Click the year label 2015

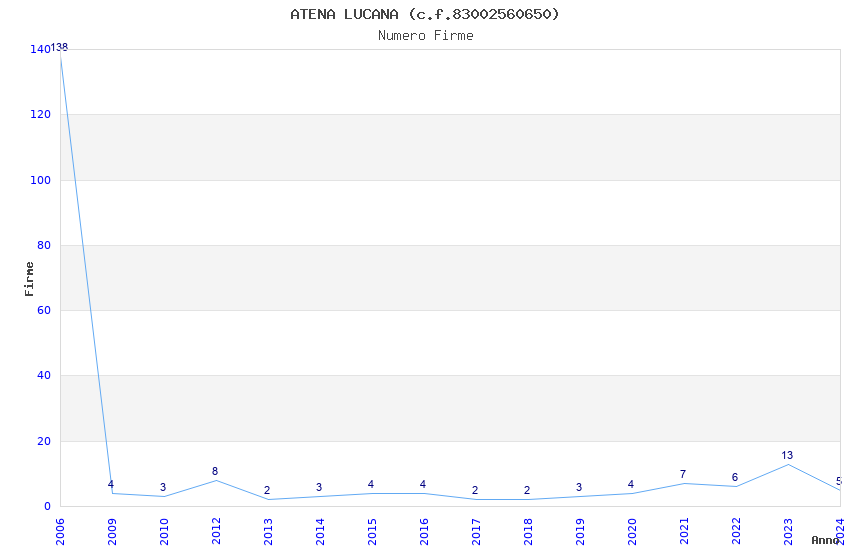[x=372, y=532]
